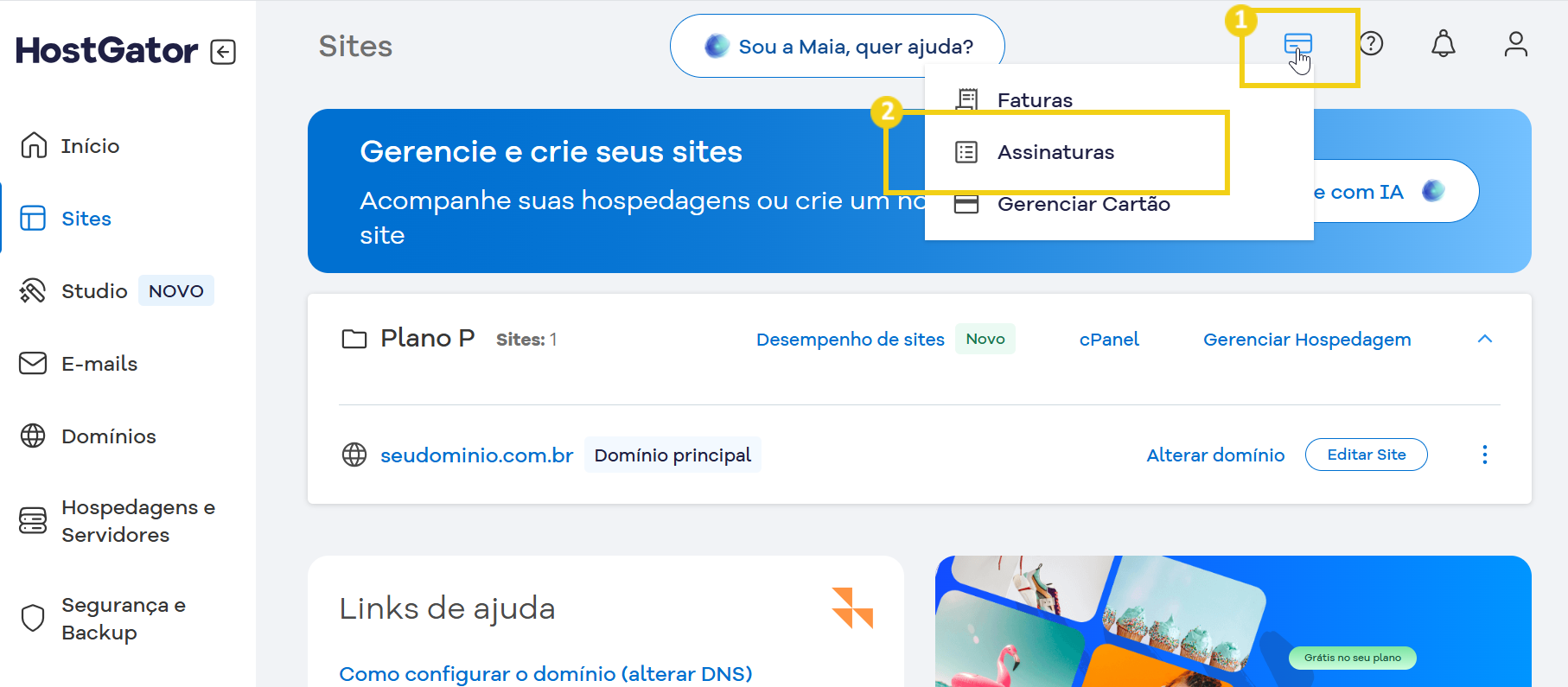
Task: Collapse sidebar using the arrow icon beside HostGator
Action: pos(223,52)
